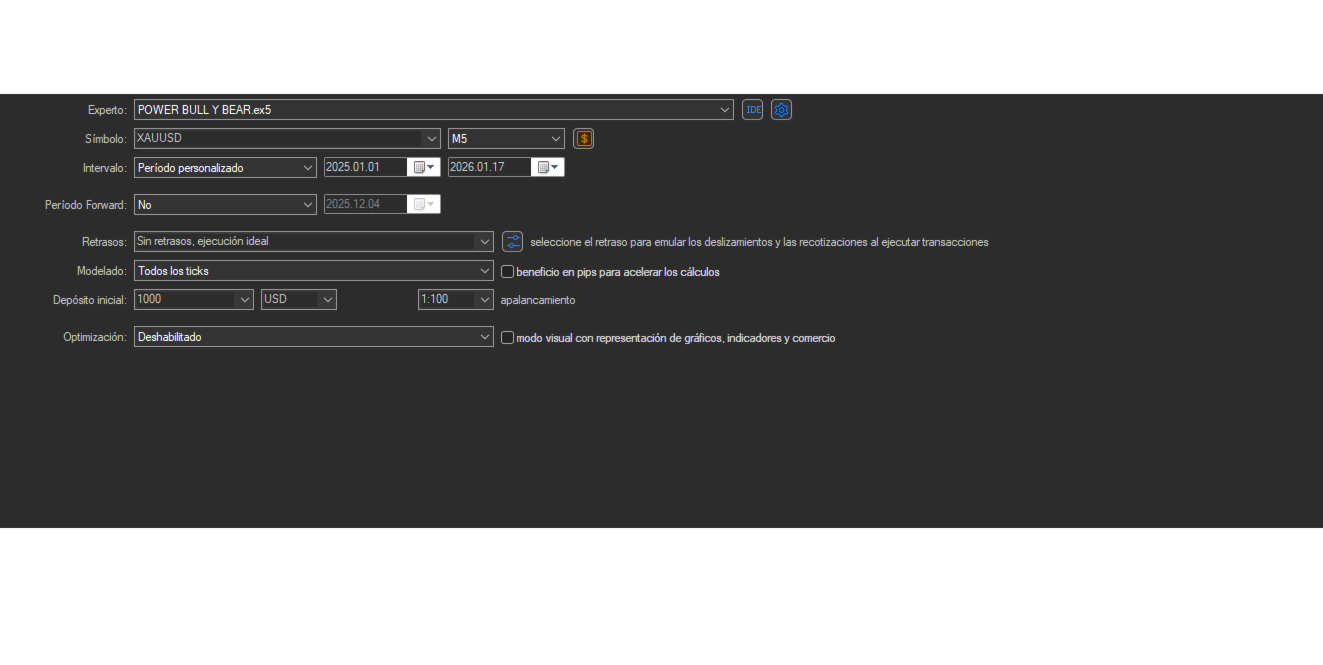Expand the Modelado Todos los ticks dropdown
The image size is (1323, 665).
tap(485, 271)
